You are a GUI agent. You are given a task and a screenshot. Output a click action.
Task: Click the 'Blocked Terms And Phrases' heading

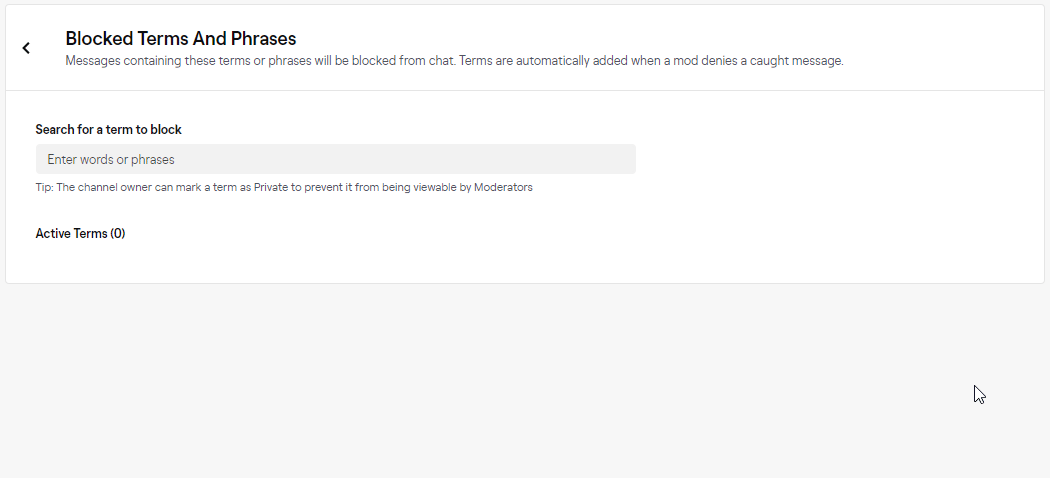[x=181, y=39]
